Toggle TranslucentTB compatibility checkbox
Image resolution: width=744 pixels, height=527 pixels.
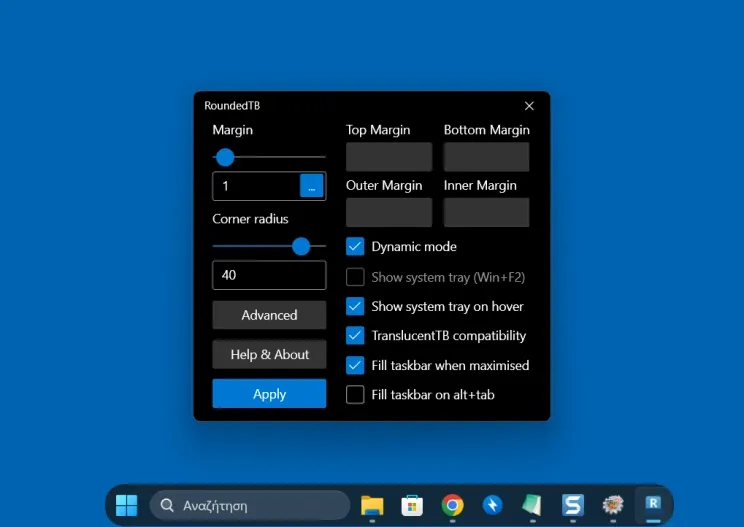point(355,336)
